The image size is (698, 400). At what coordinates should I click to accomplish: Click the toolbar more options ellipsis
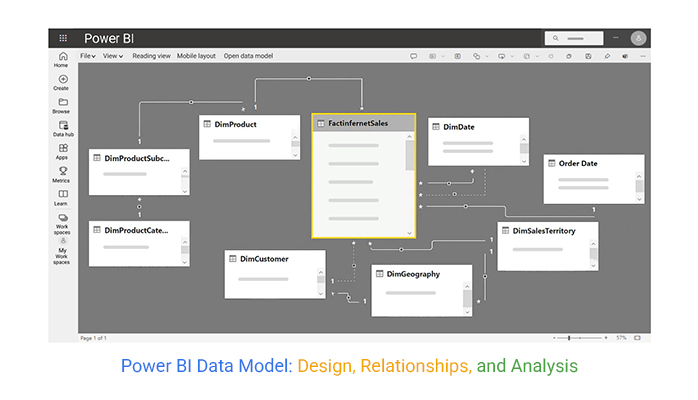click(x=643, y=56)
